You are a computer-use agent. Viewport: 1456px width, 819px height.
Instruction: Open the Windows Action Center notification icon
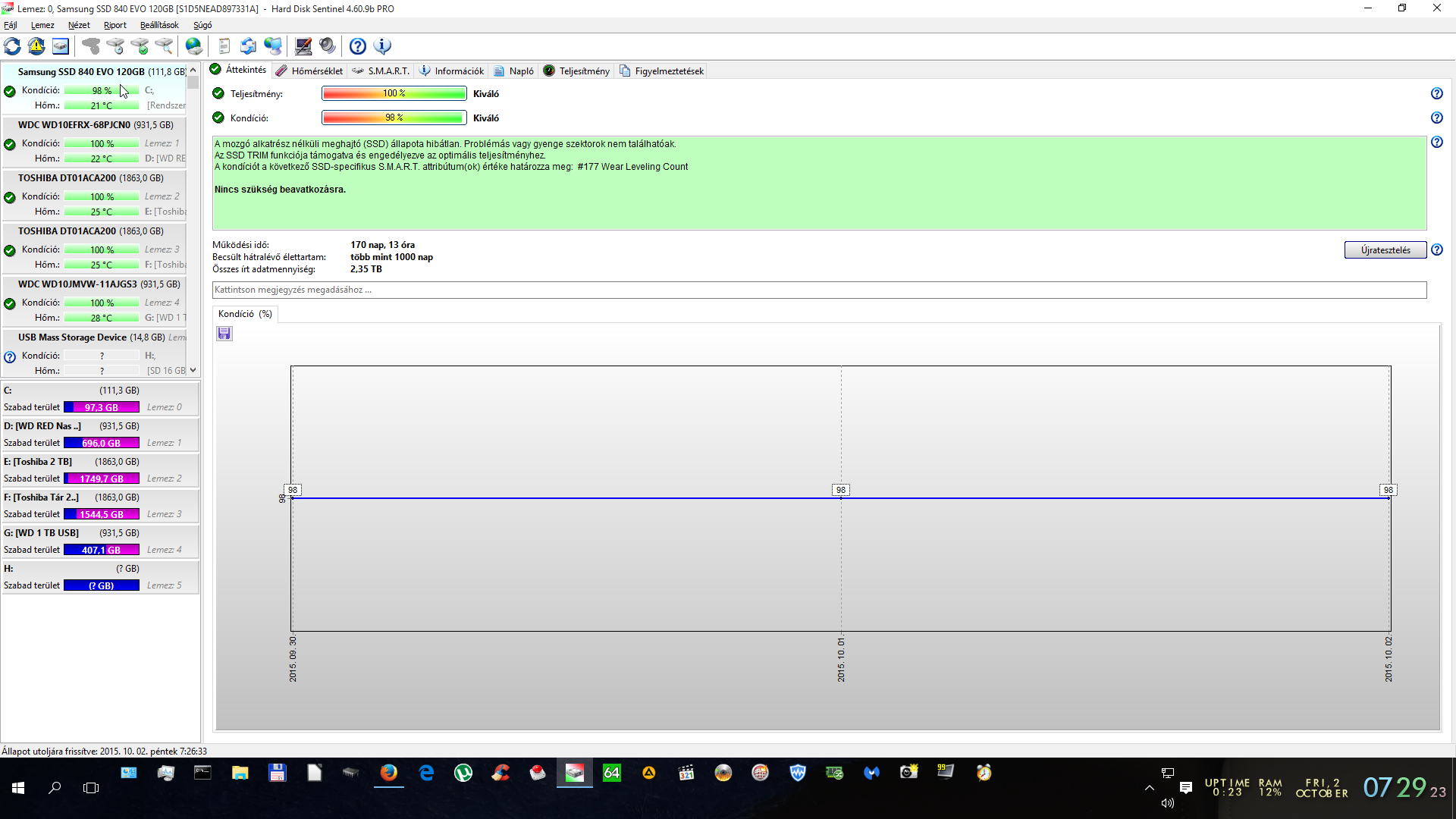pyautogui.click(x=1186, y=788)
